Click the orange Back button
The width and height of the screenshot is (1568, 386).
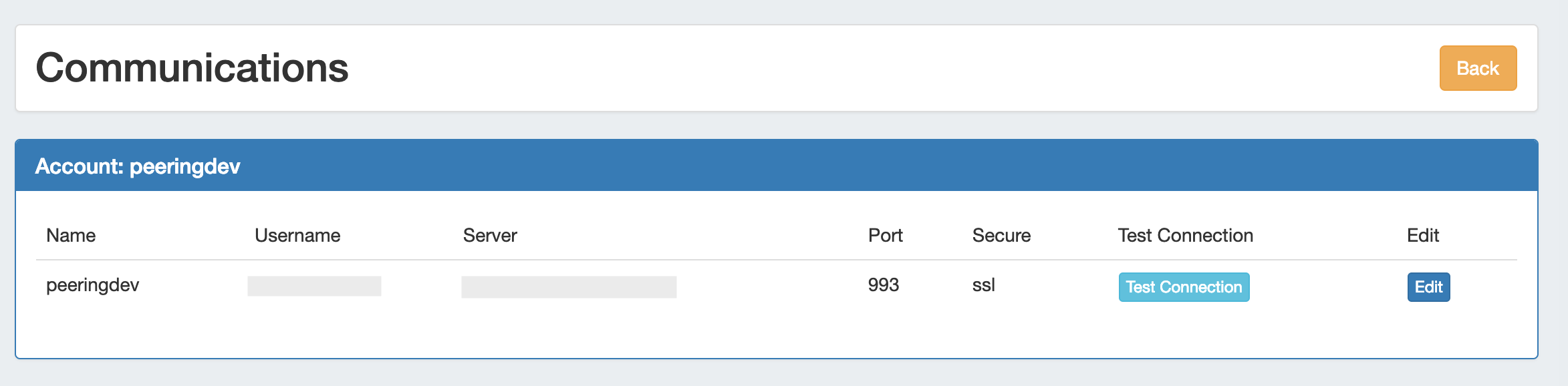[x=1477, y=68]
